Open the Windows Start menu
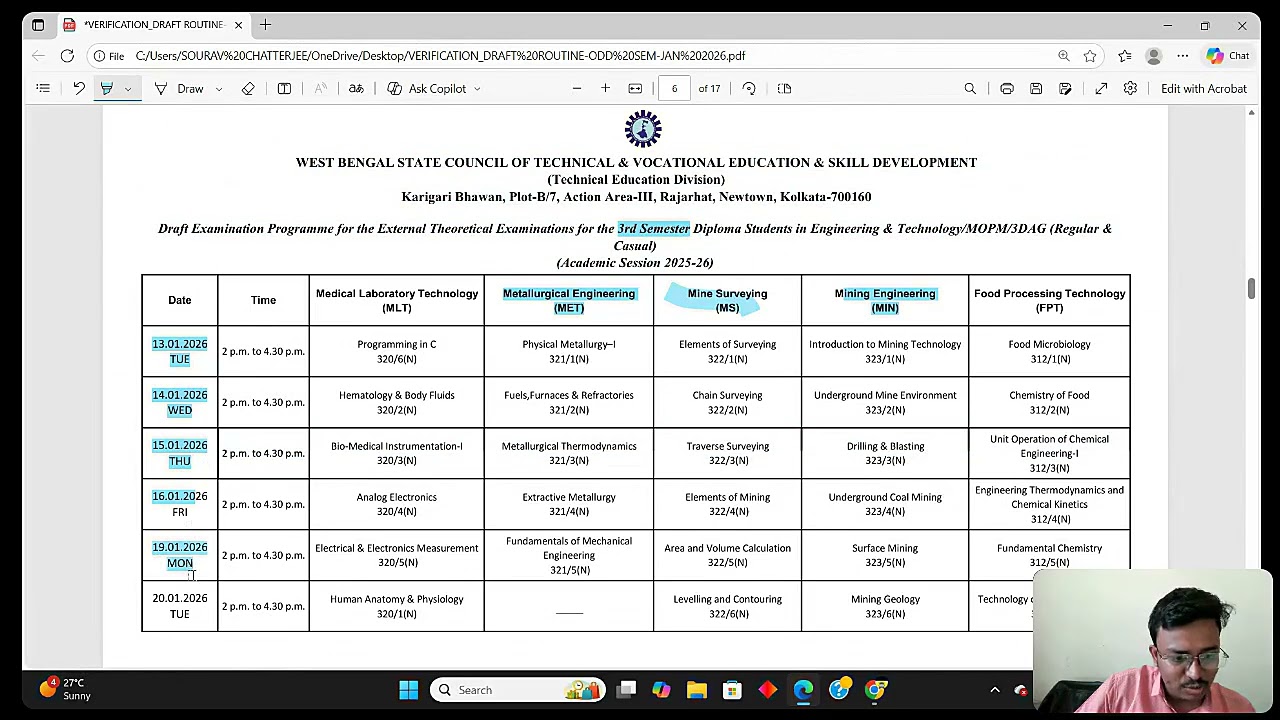Screen dimensions: 1280x720 [408, 690]
